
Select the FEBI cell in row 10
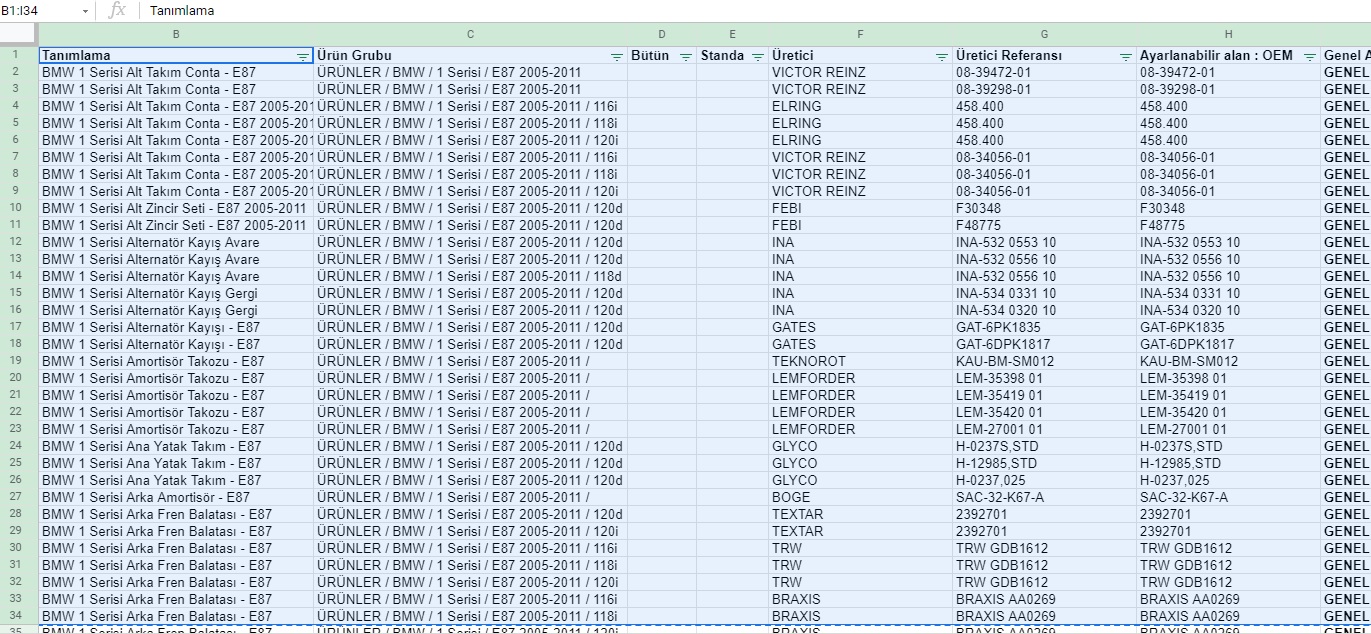pos(861,208)
